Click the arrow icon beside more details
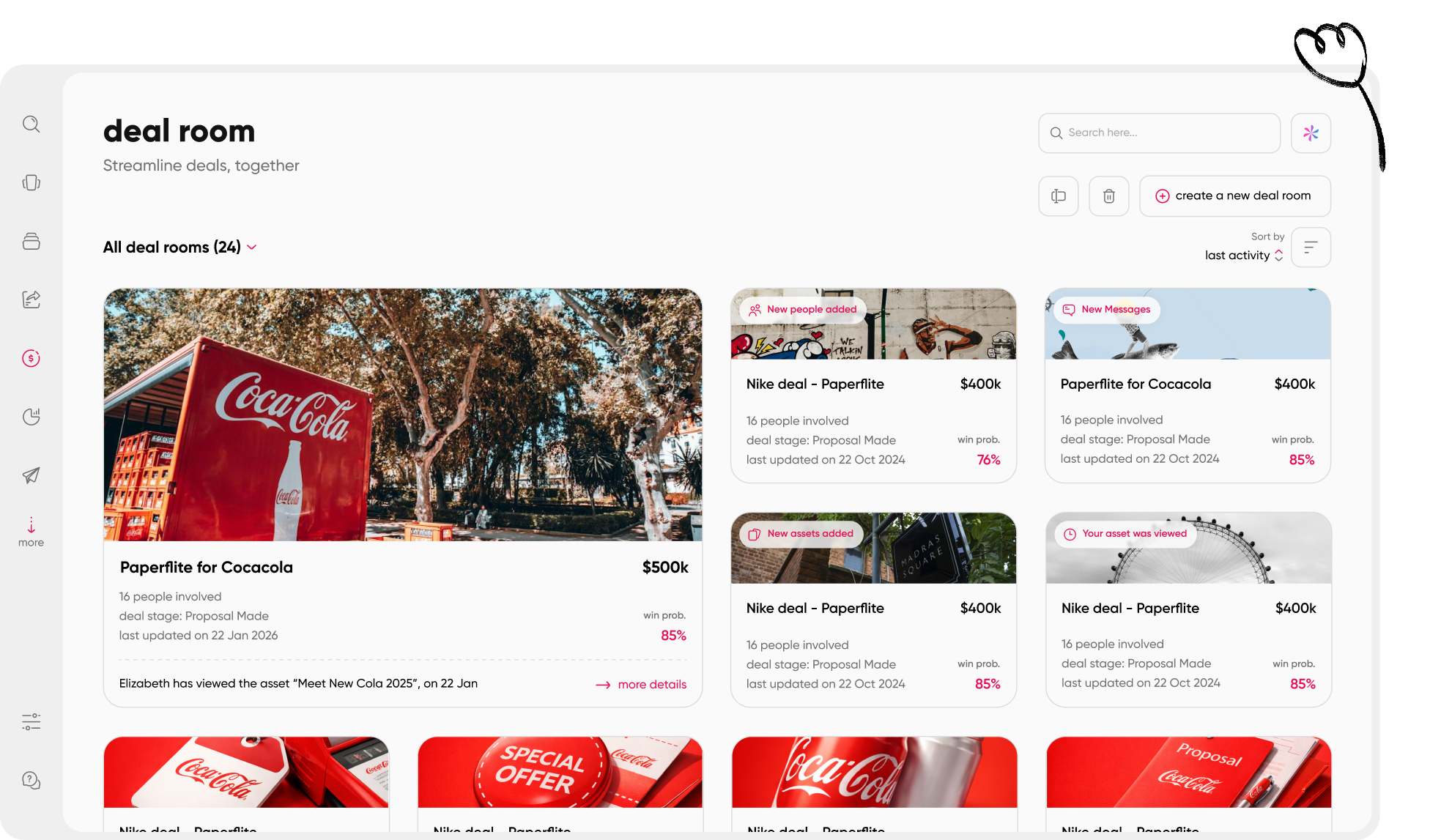Screen dimensions: 1441x840 [x=603, y=685]
